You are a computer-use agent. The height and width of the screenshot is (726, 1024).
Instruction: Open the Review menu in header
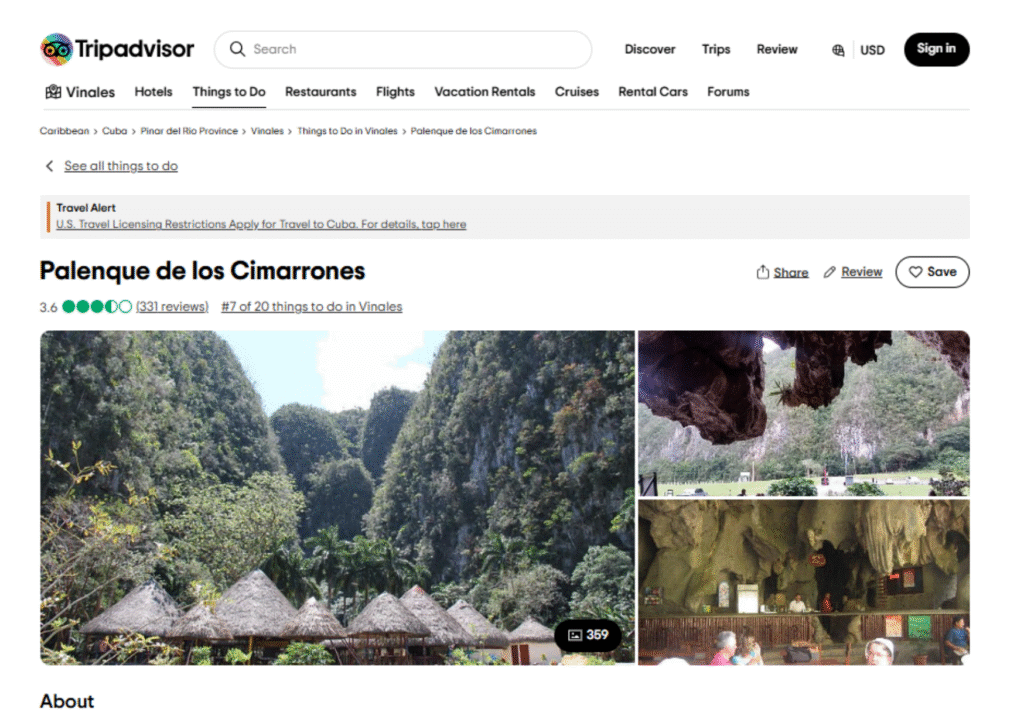pos(776,50)
